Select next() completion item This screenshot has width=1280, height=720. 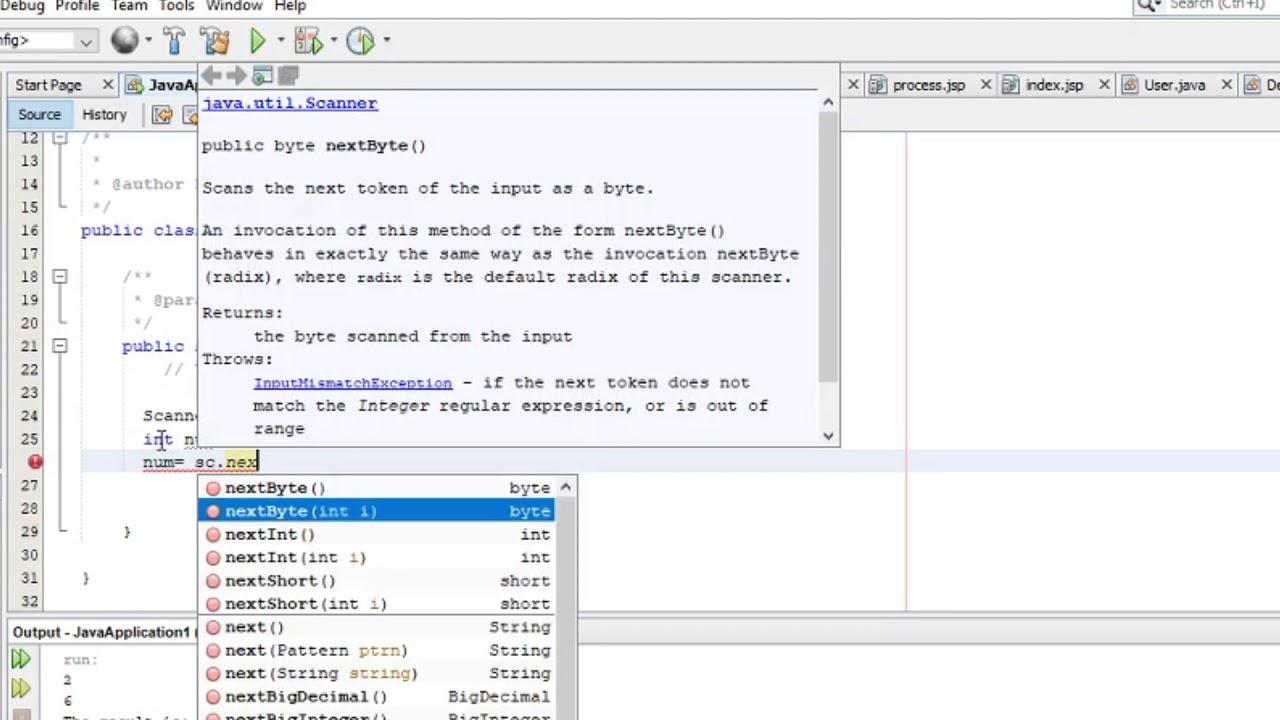[x=377, y=627]
